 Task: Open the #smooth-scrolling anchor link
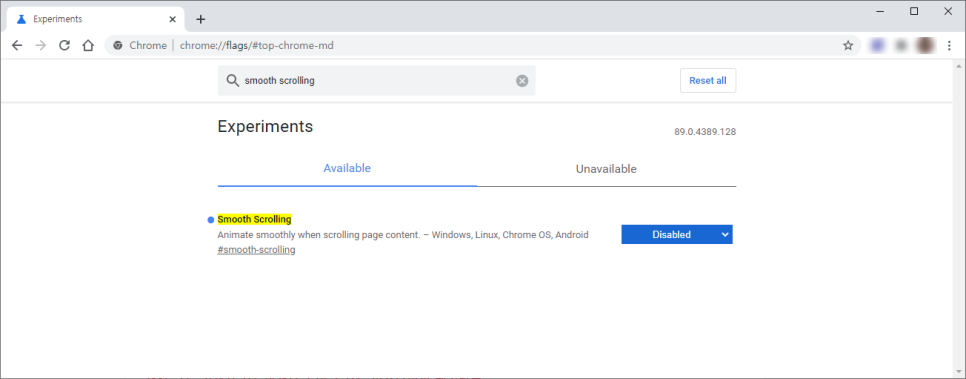point(256,250)
